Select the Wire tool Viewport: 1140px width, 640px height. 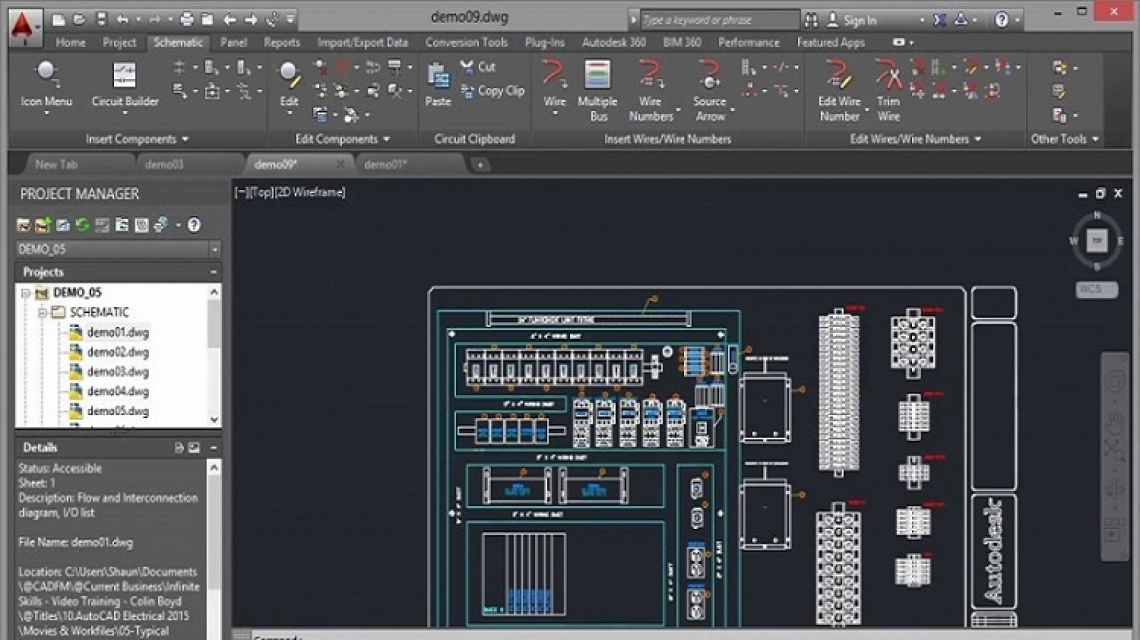pos(554,86)
